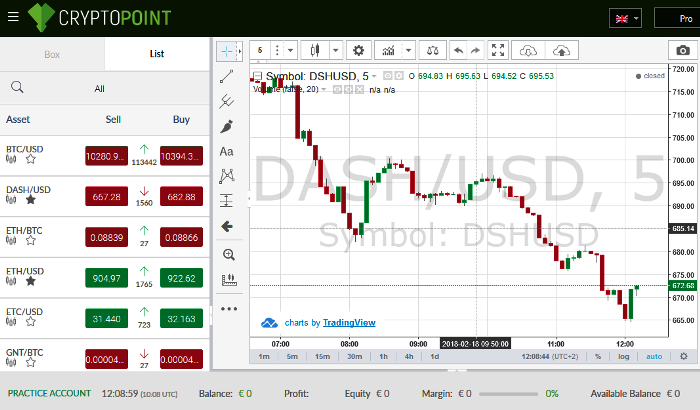This screenshot has width=700, height=410.
Task: Expand the Volume indicator options arrow
Action: click(324, 89)
